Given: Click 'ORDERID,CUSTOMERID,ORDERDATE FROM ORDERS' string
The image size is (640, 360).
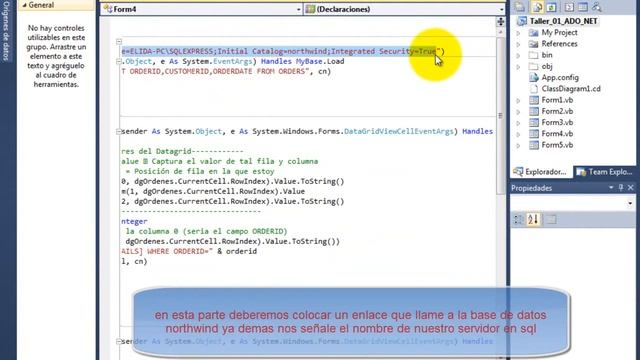Looking at the screenshot, I should click(217, 71).
